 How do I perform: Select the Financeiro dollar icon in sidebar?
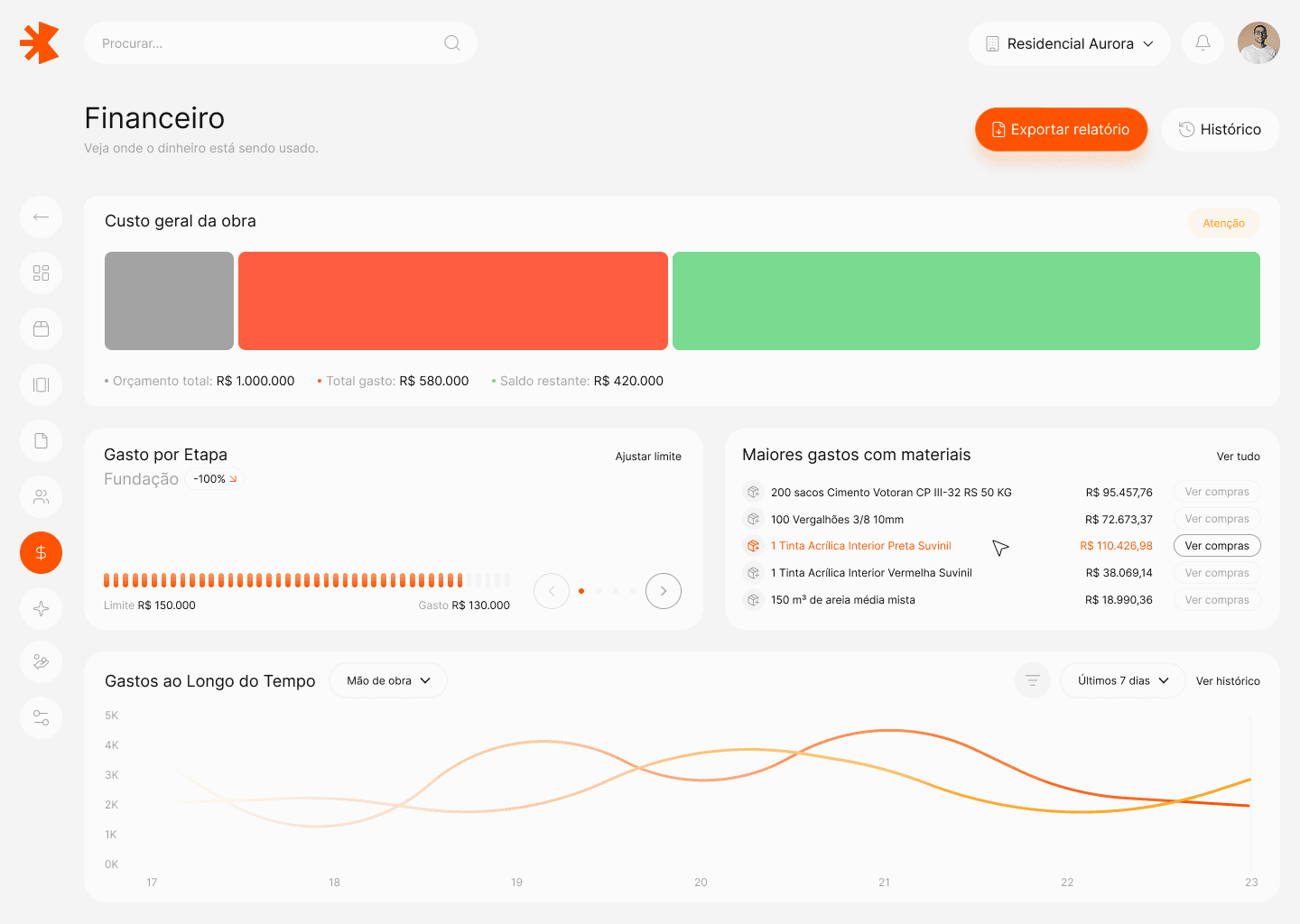41,552
